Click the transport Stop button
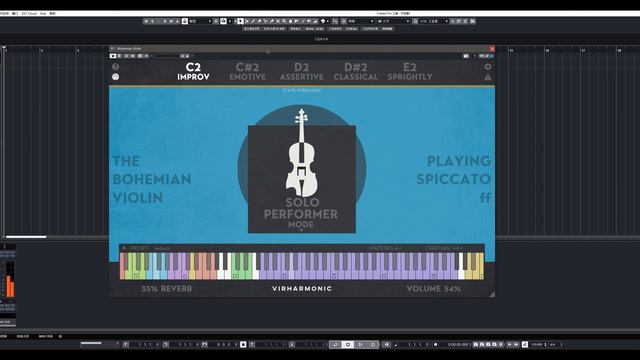640x360 pixels. 347,344
